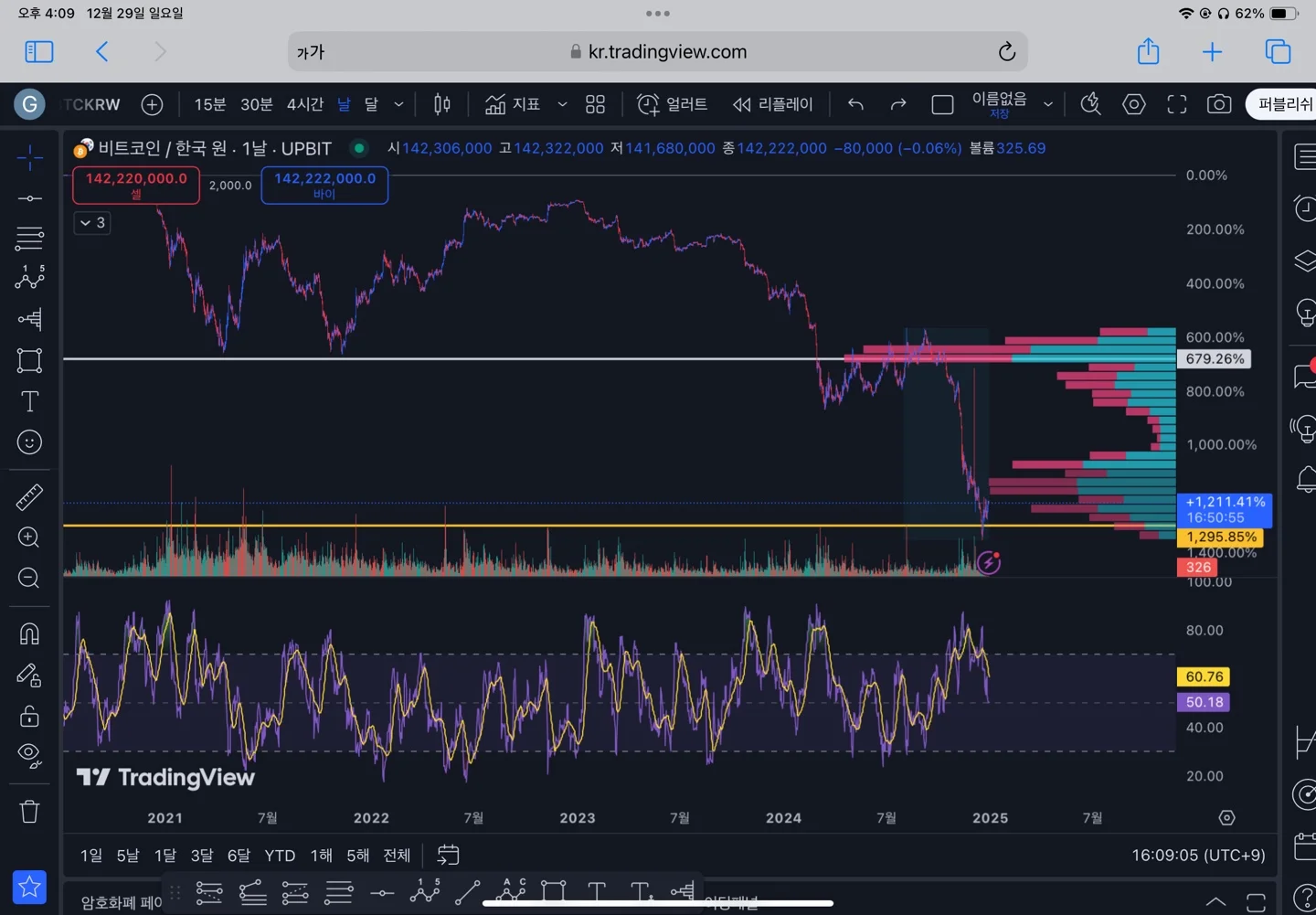
Task: Open the emoji icons tool
Action: tap(29, 442)
